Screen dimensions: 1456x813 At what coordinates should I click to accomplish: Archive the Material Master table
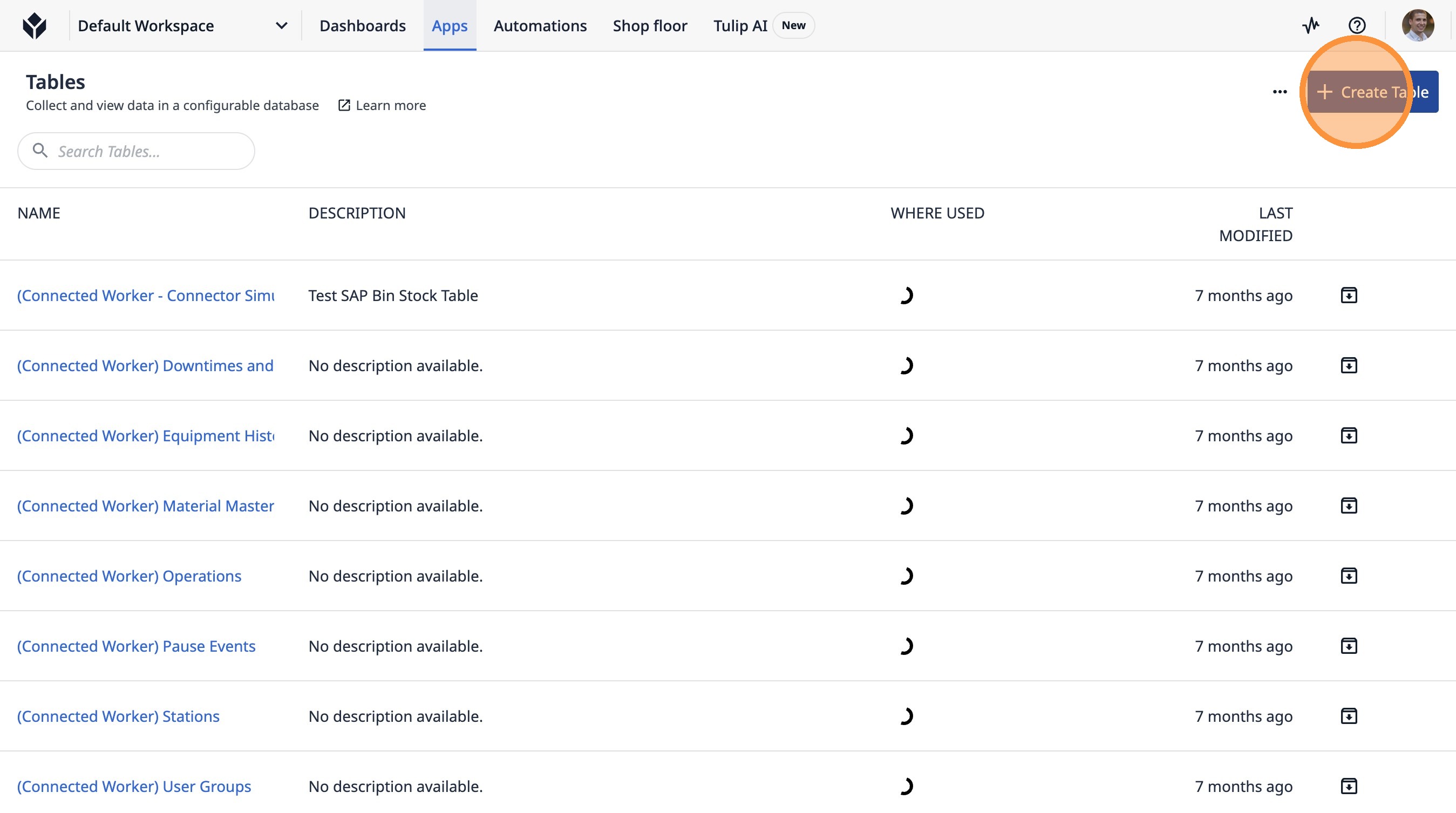[1349, 505]
